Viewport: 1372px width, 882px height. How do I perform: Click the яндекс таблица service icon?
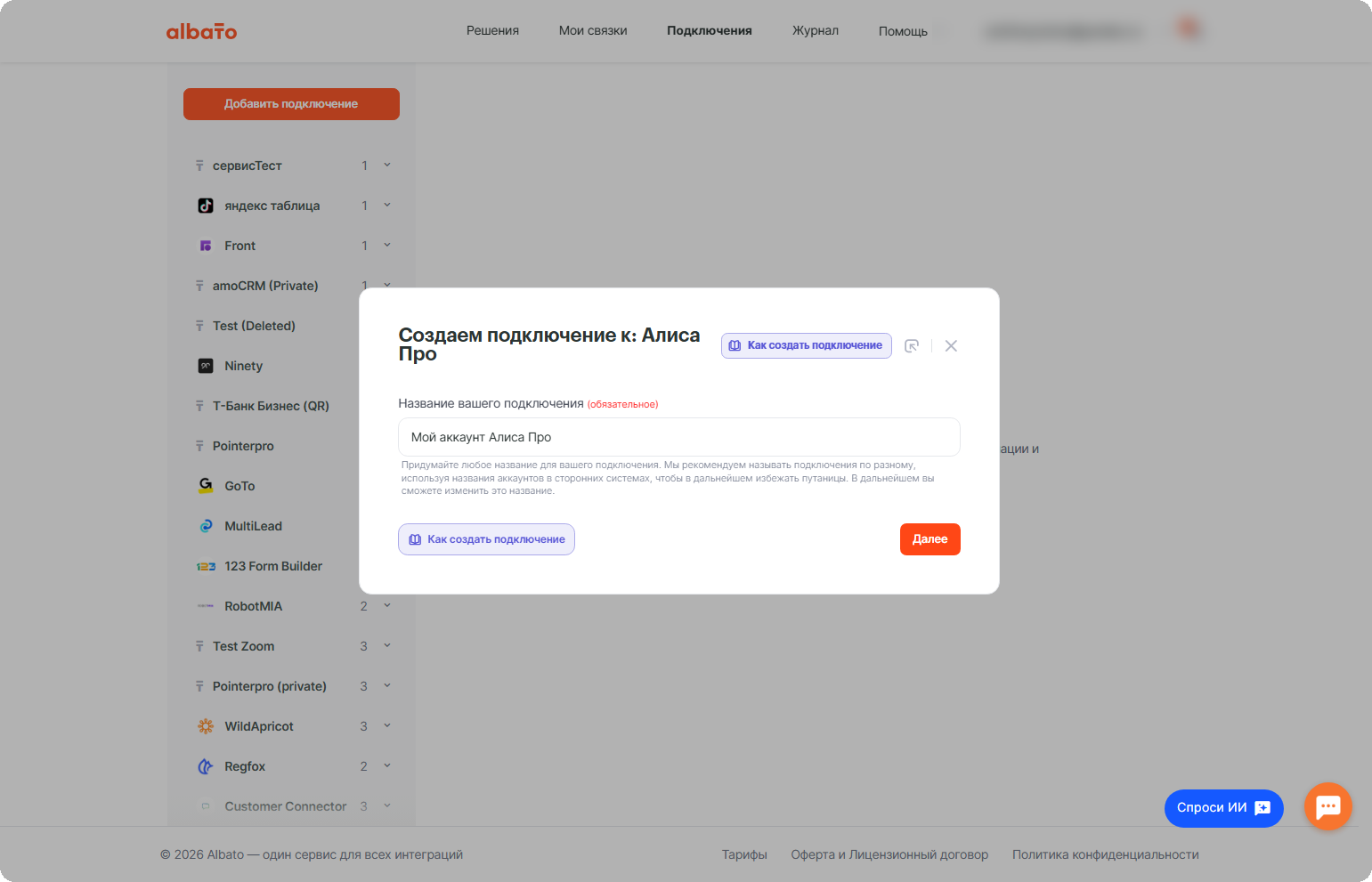(206, 206)
